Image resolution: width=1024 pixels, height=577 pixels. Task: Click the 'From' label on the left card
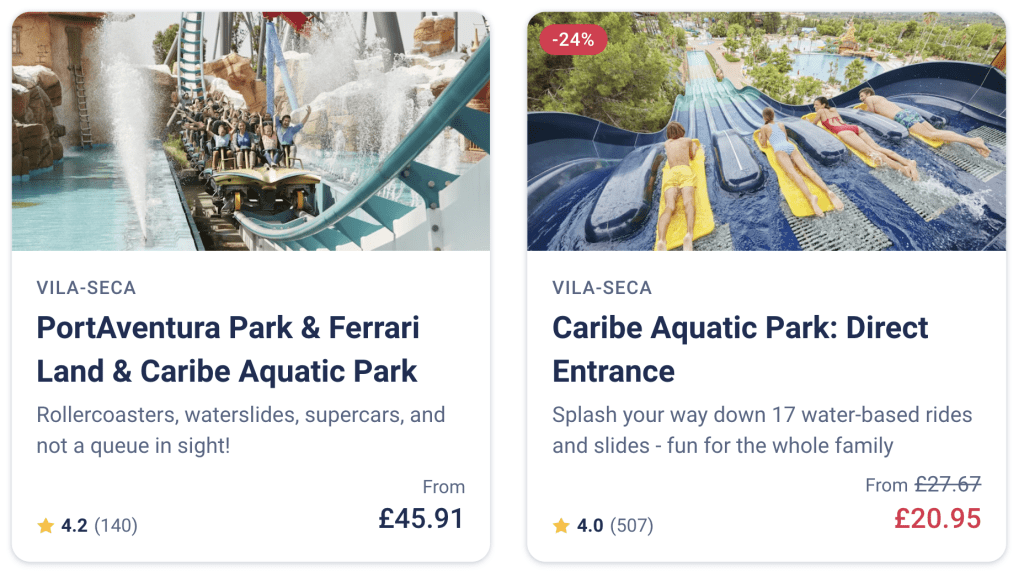[443, 487]
